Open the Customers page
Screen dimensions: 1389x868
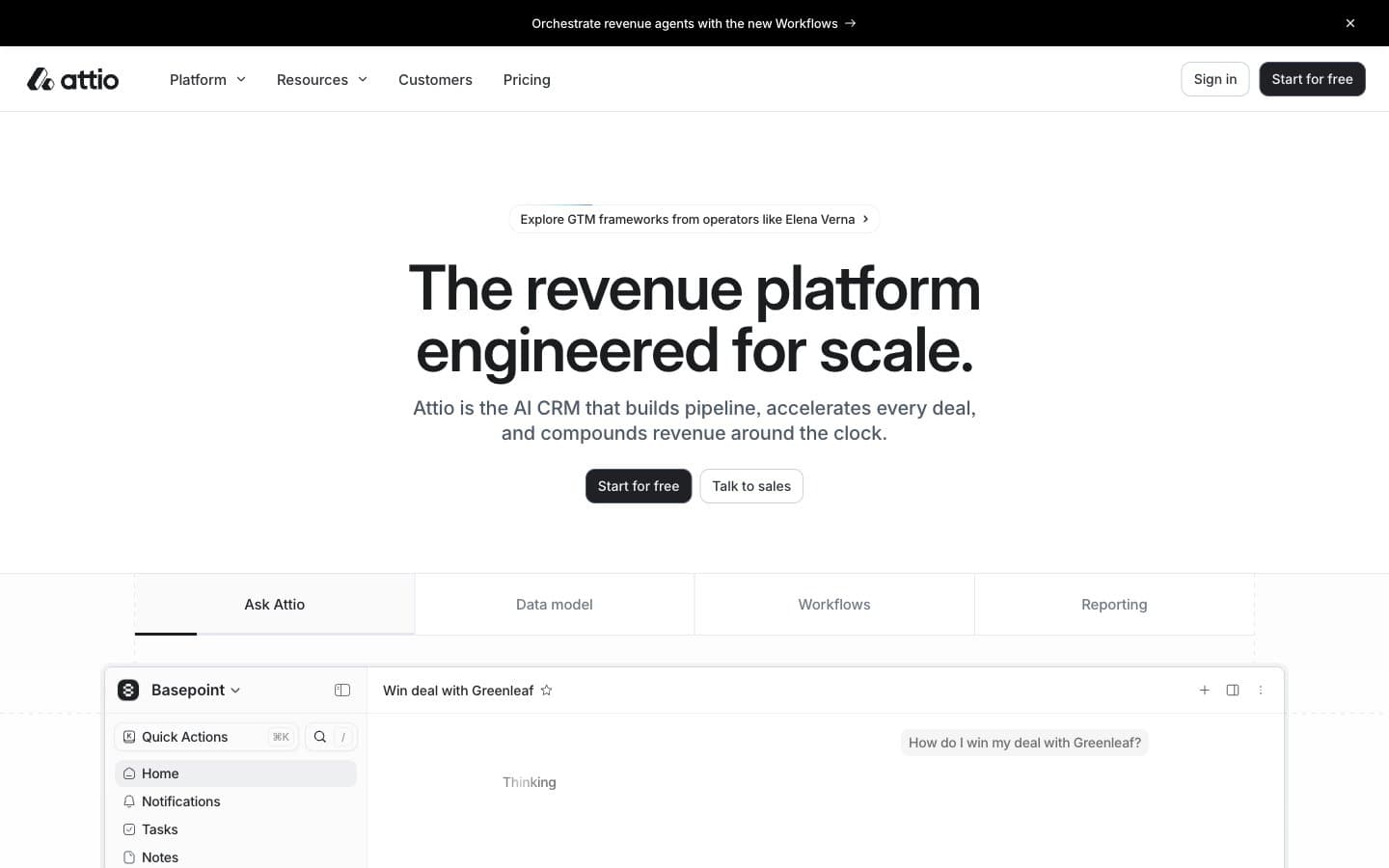click(435, 79)
